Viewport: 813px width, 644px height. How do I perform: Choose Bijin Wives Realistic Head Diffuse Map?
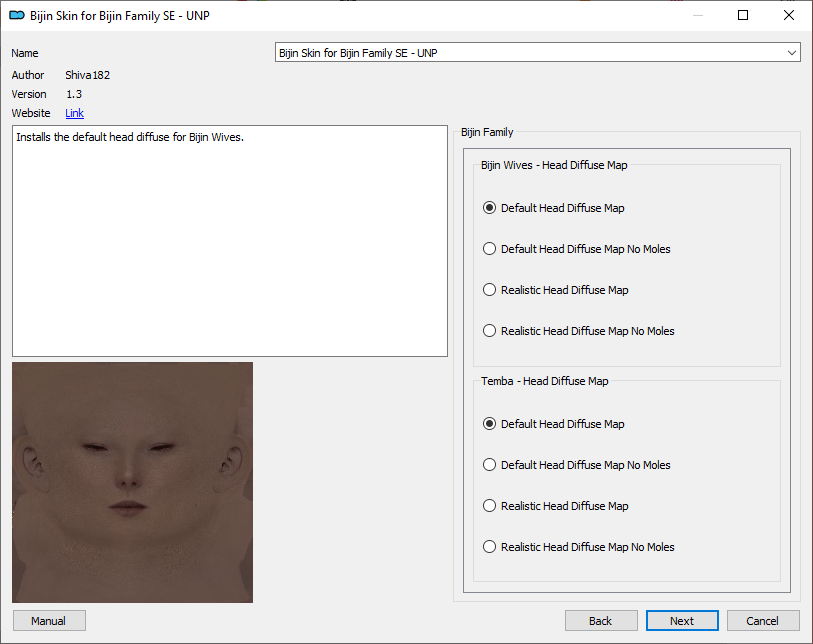coord(555,290)
